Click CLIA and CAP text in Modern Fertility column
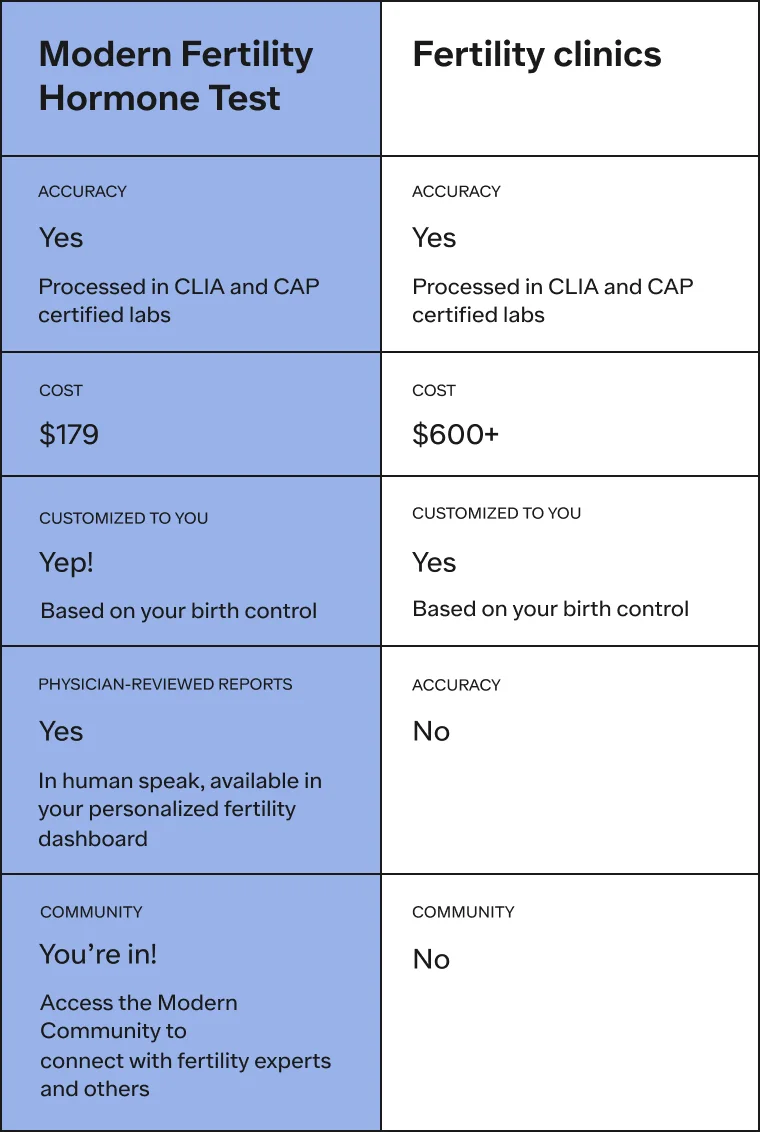This screenshot has height=1132, width=760. coord(179,300)
